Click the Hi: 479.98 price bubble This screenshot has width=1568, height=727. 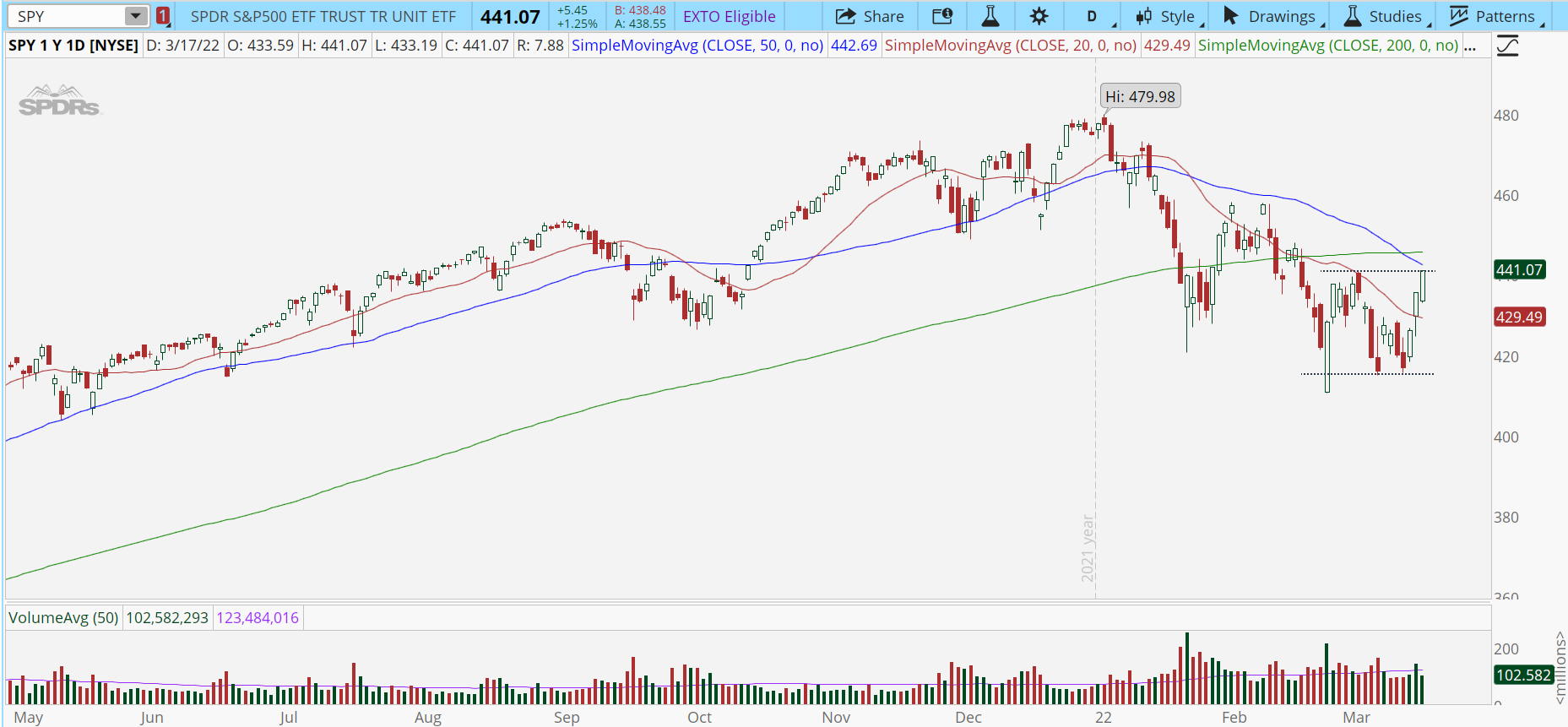click(1140, 96)
